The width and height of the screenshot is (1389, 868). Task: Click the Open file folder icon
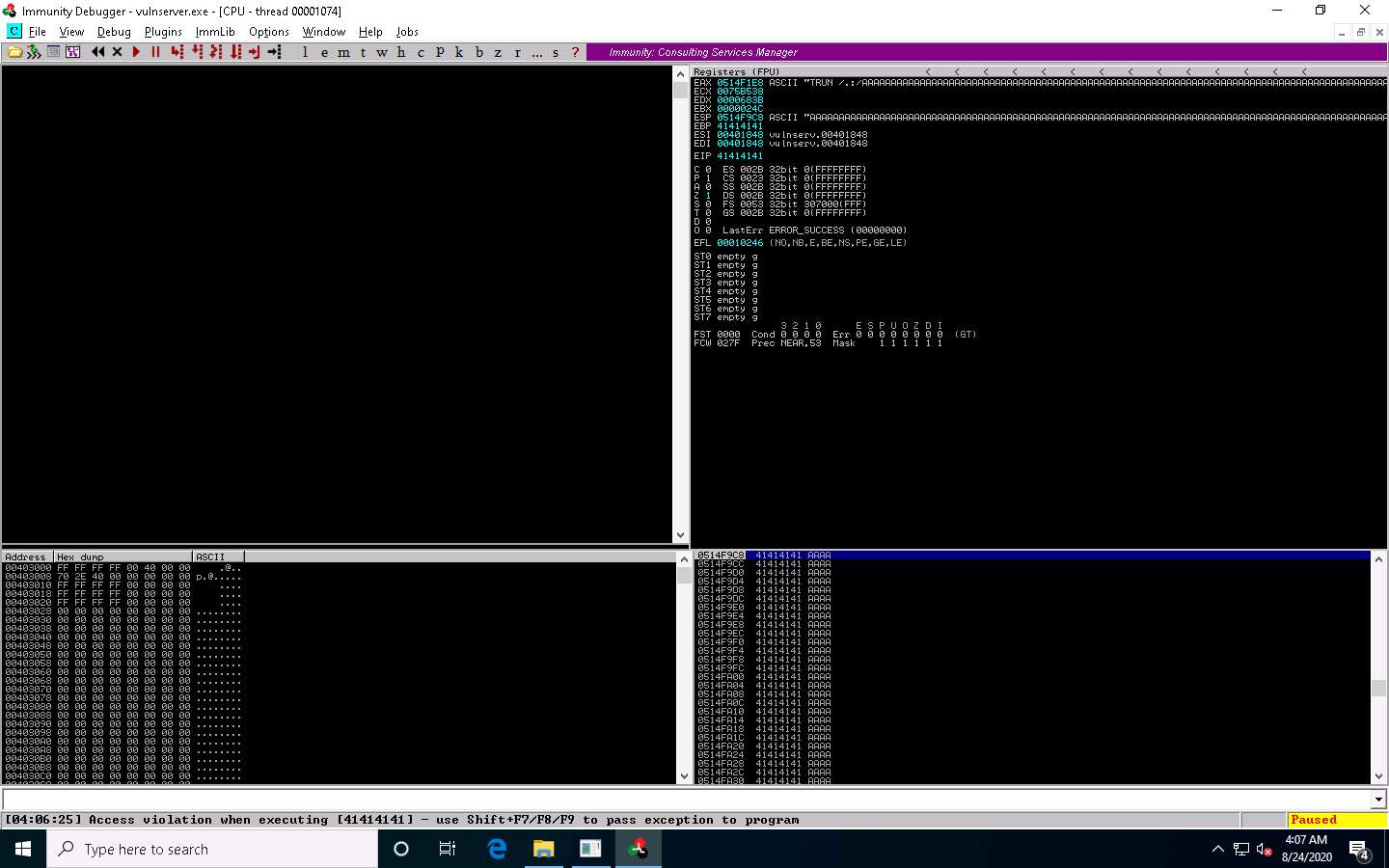(x=14, y=52)
